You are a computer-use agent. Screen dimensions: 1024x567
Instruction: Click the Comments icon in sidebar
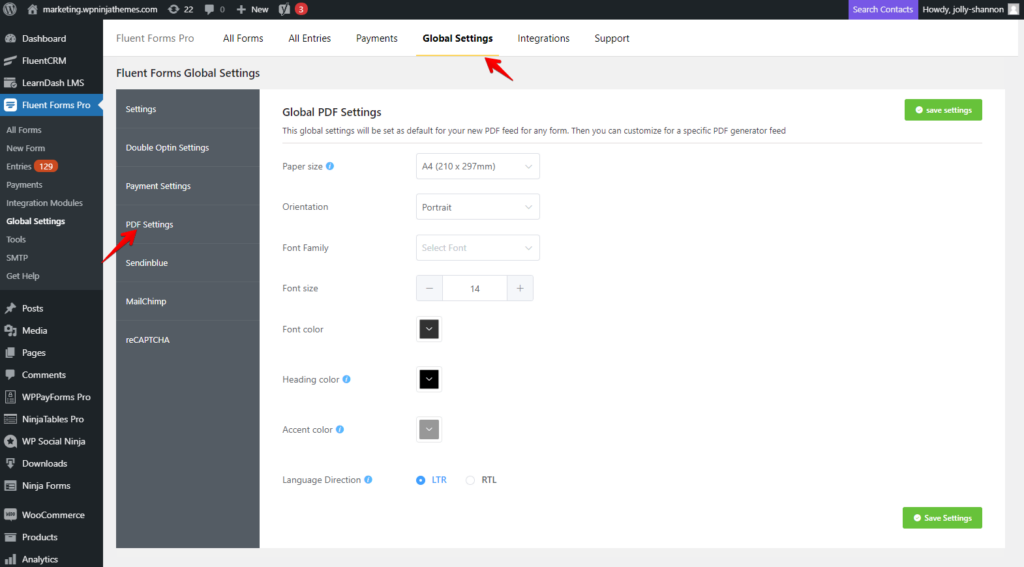tap(10, 375)
